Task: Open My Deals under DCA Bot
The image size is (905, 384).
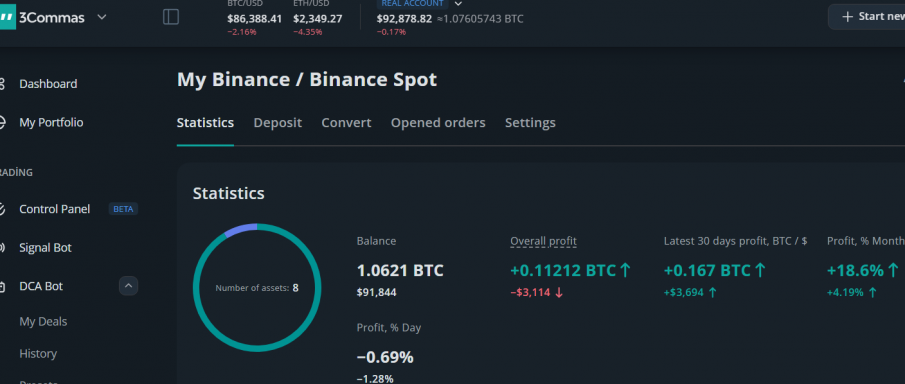Action: [43, 322]
